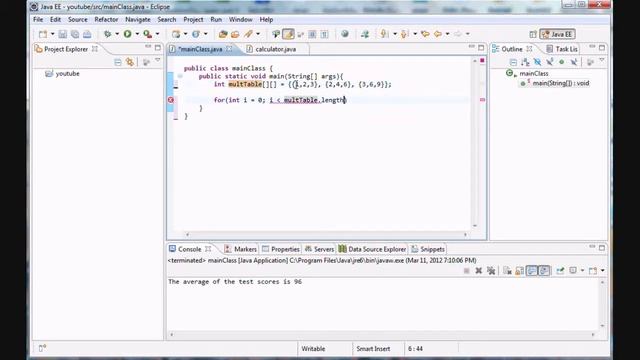Click the Search flashlight toolbar icon
This screenshot has width=640, height=360.
(248, 34)
